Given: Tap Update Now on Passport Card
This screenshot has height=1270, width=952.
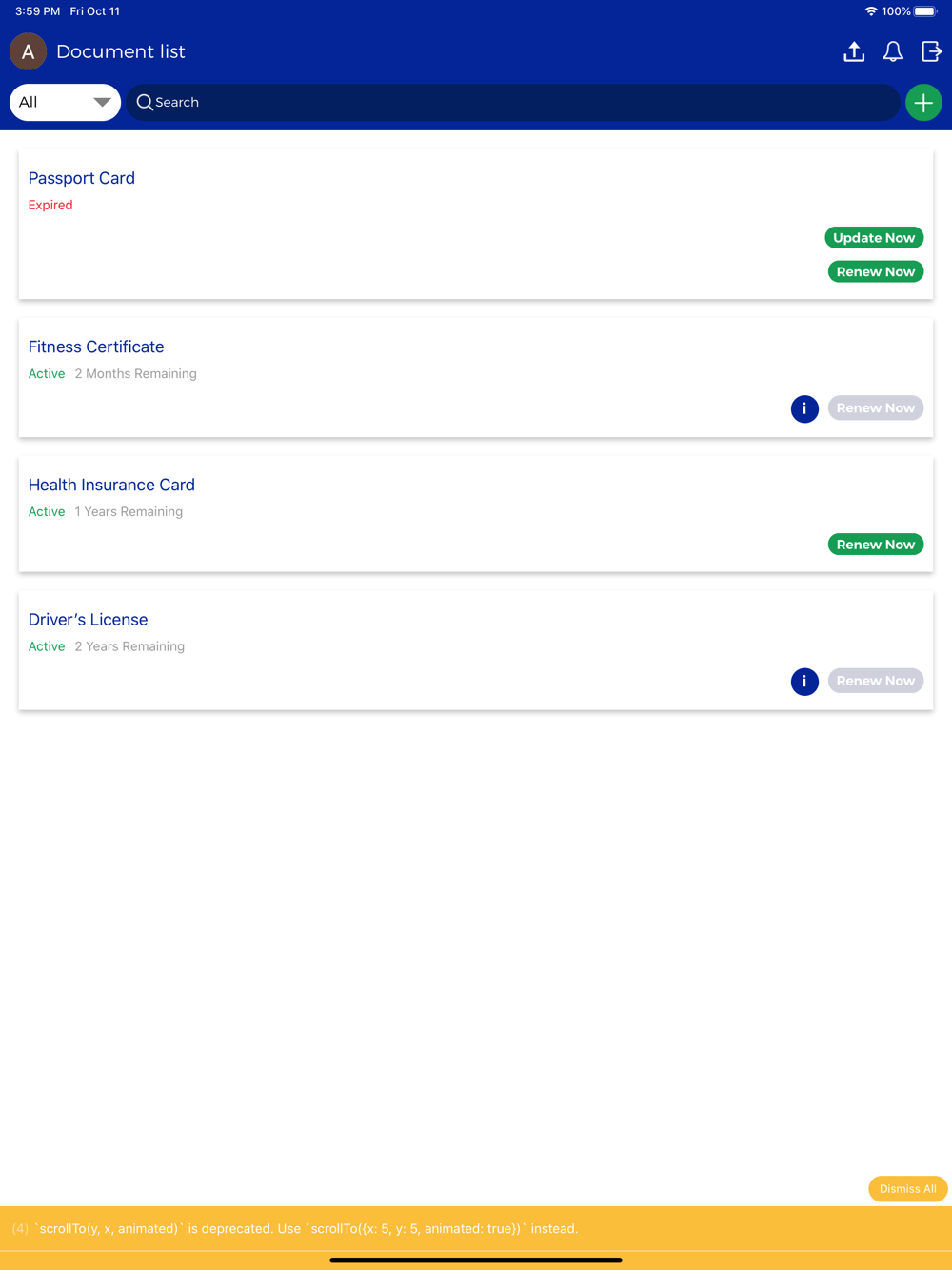Looking at the screenshot, I should pyautogui.click(x=874, y=238).
